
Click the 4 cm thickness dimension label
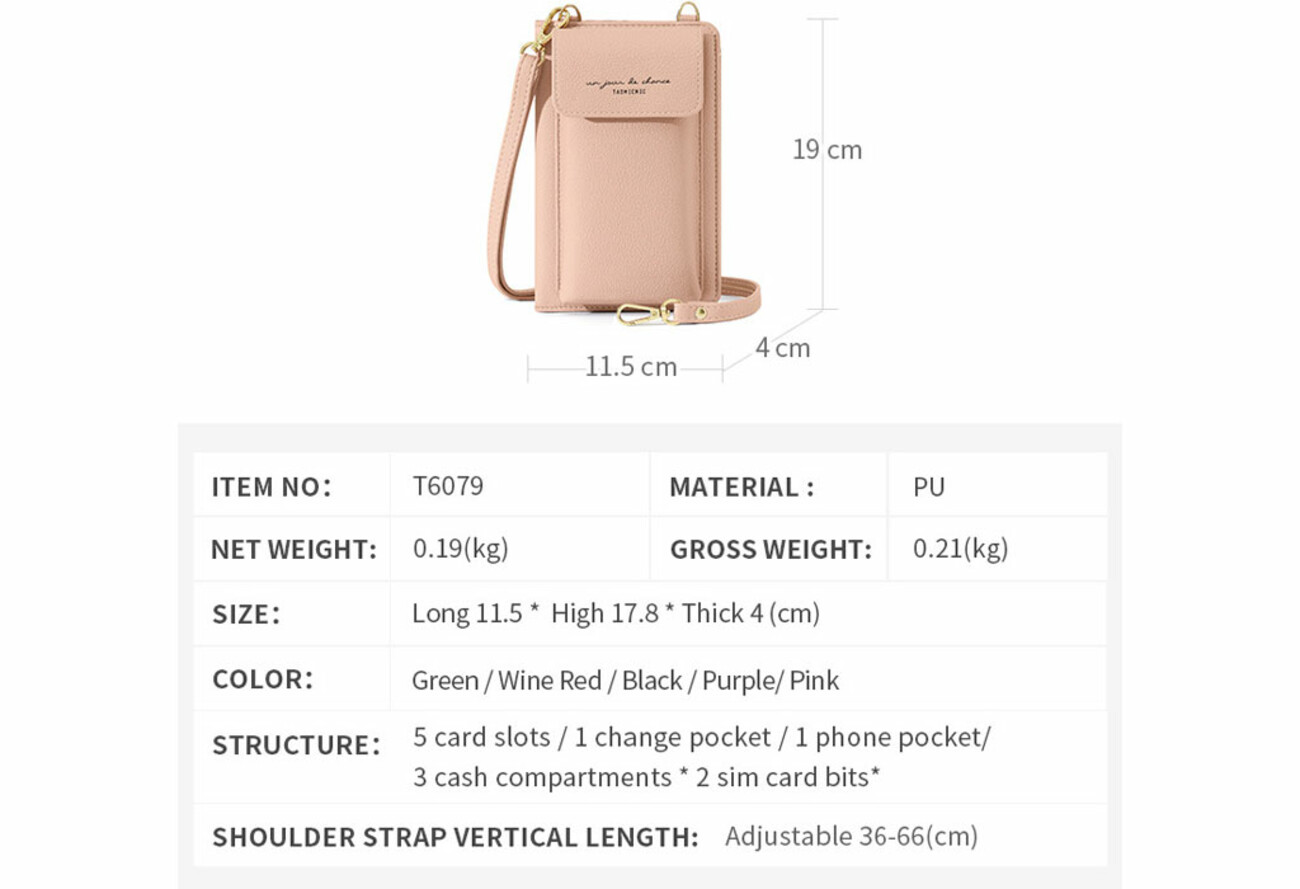pyautogui.click(x=783, y=348)
